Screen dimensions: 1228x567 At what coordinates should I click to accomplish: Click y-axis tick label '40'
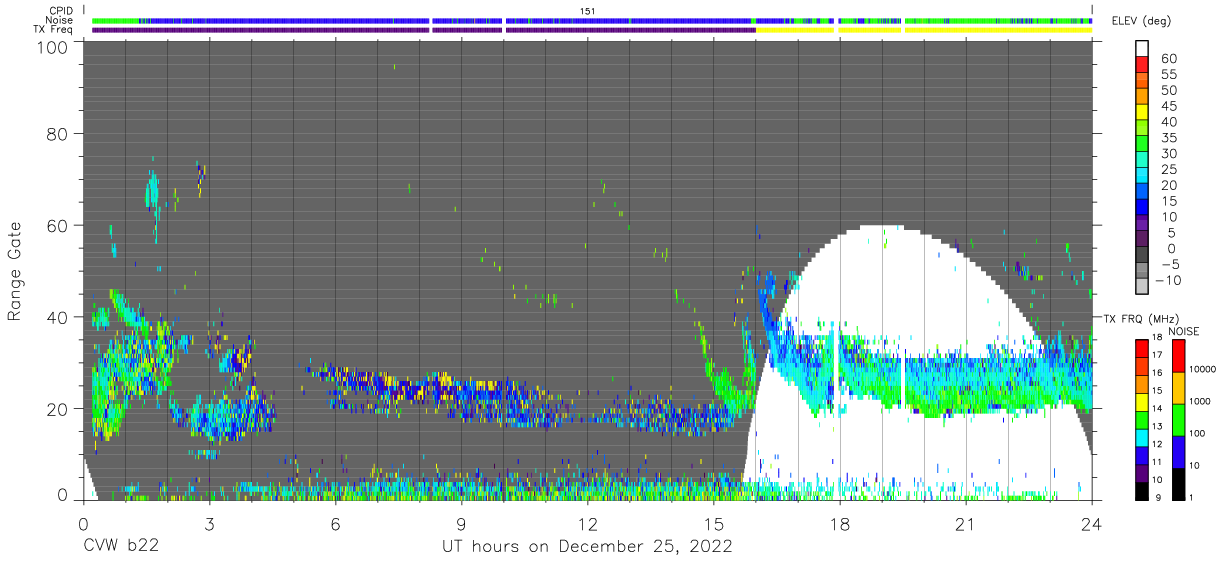coord(58,317)
